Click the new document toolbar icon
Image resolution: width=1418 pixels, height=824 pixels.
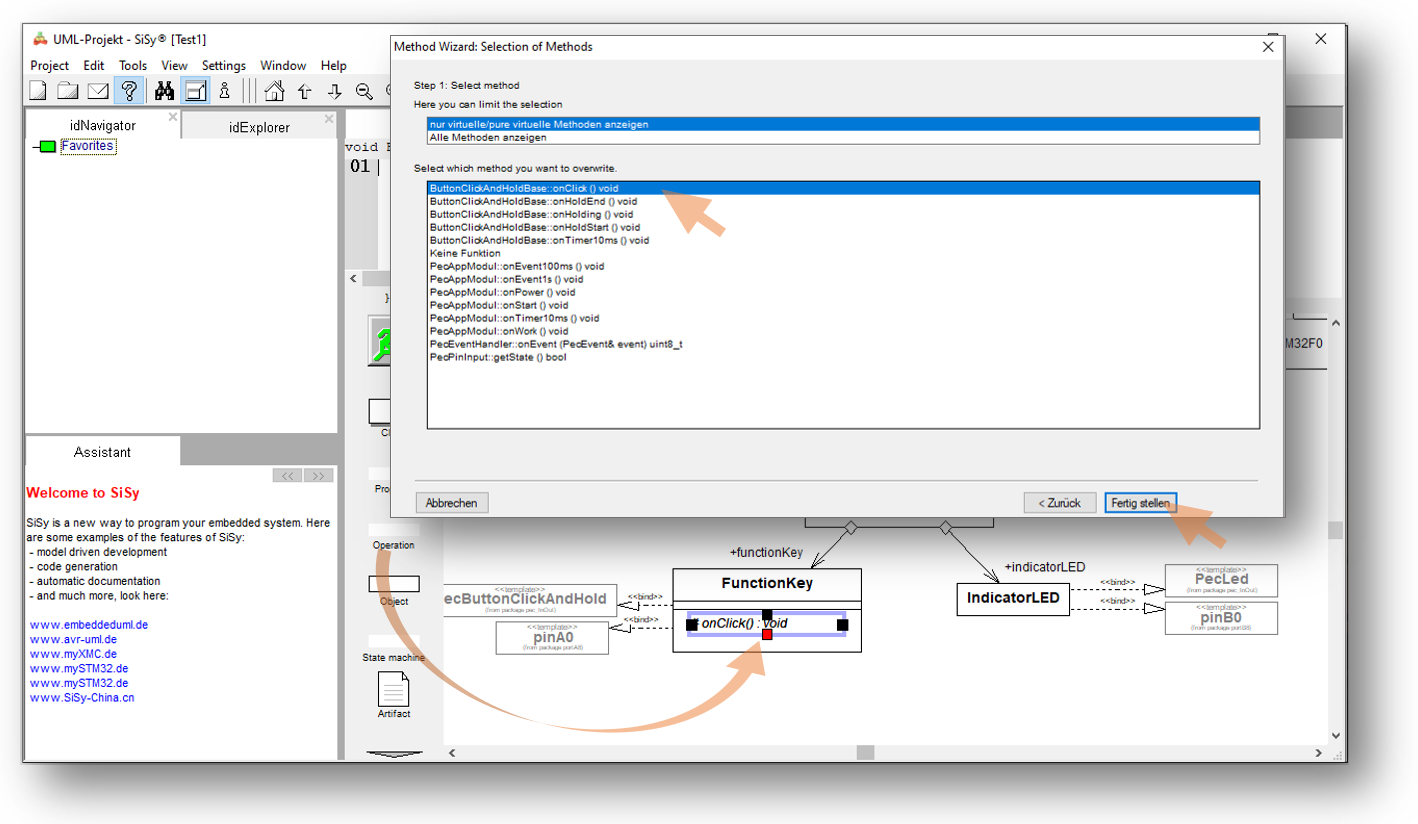tap(38, 91)
